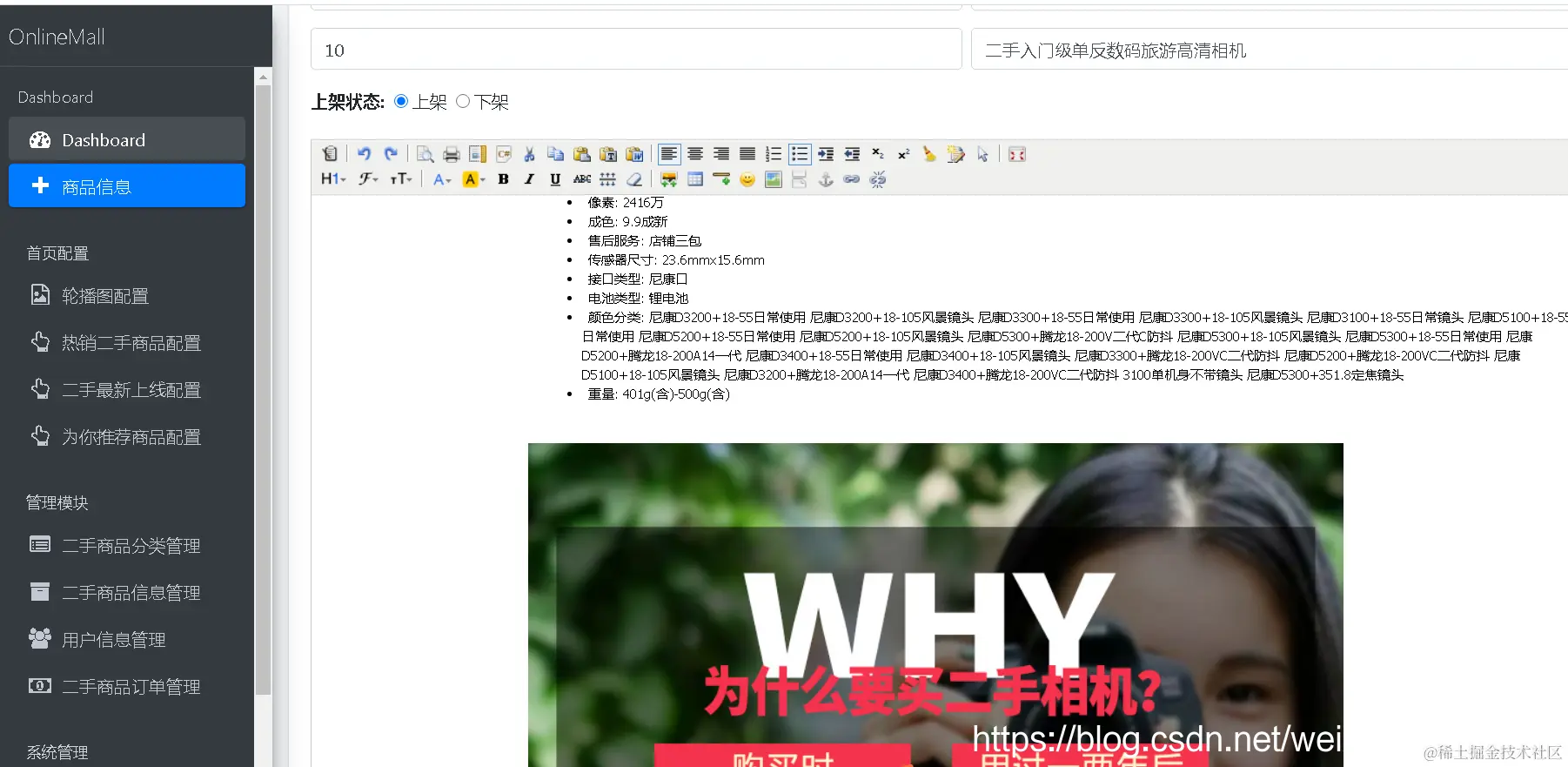Decrease paragraph indent
The image size is (1568, 767).
click(852, 154)
